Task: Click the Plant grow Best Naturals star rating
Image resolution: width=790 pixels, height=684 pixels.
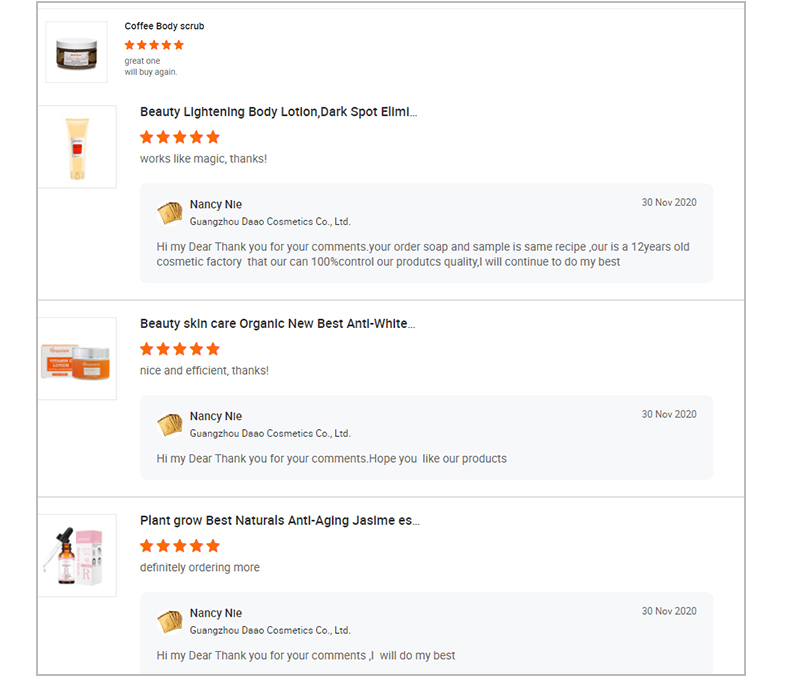Action: coord(180,546)
